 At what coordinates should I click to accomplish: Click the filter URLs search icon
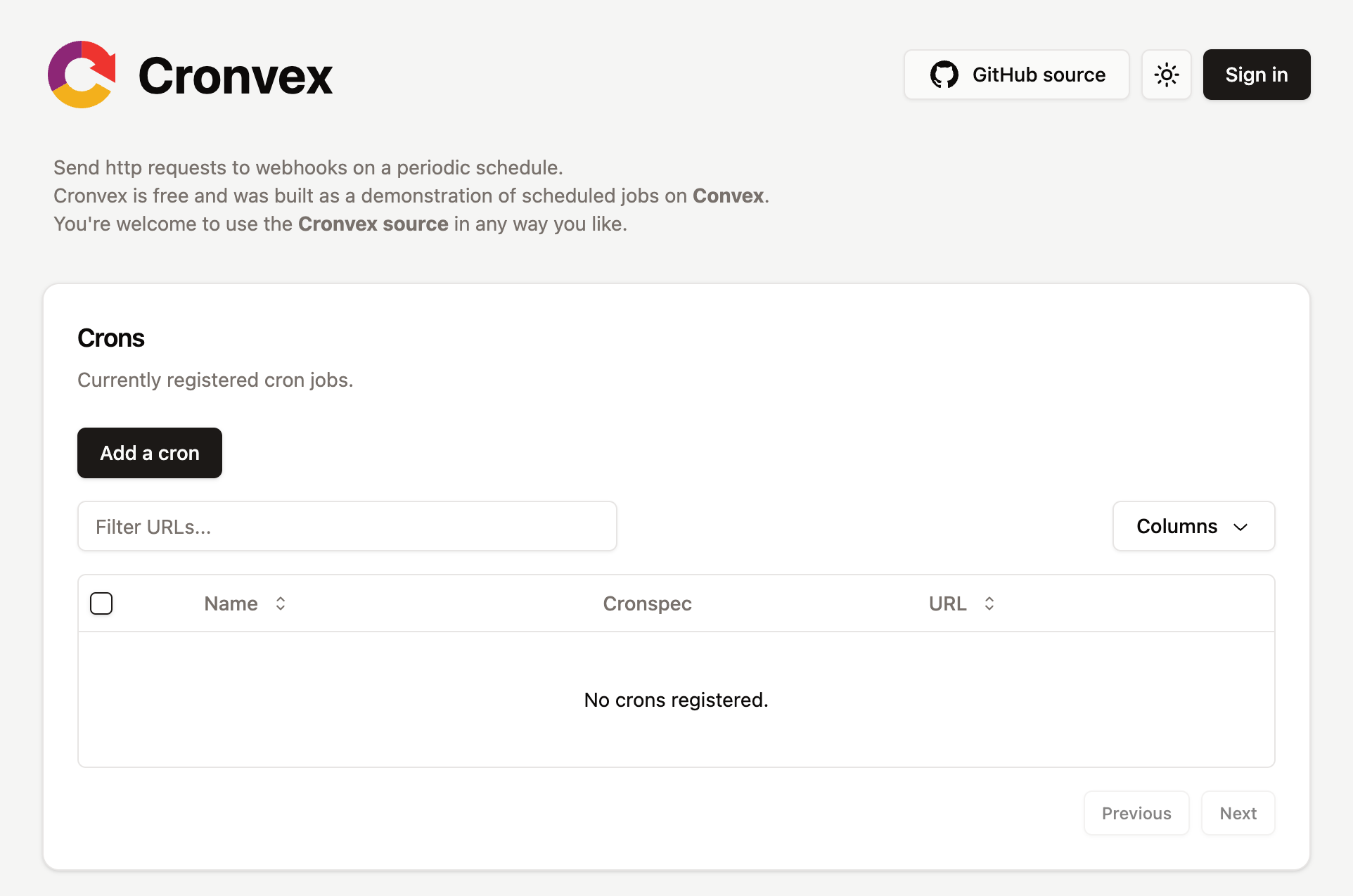[x=347, y=526]
